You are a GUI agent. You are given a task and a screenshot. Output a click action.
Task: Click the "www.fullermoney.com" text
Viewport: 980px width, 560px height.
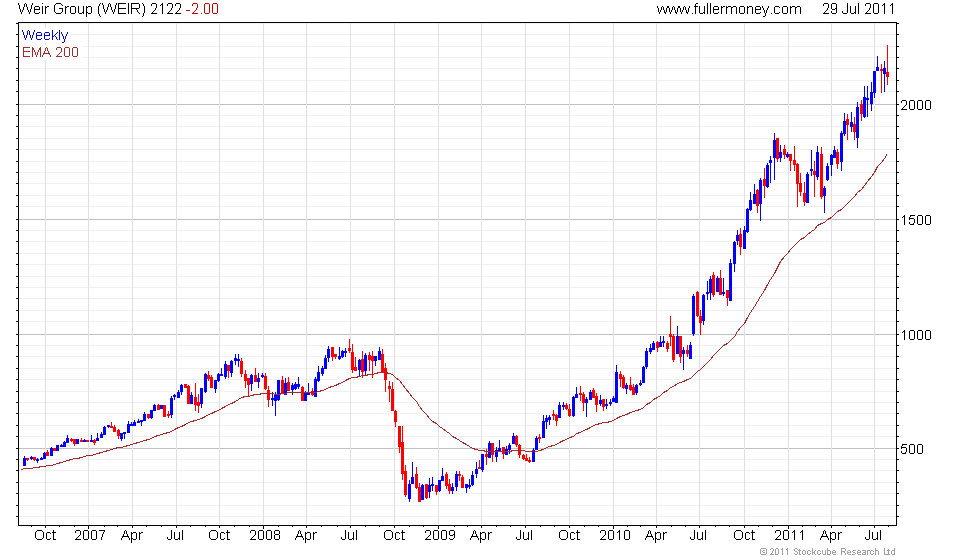click(x=729, y=9)
